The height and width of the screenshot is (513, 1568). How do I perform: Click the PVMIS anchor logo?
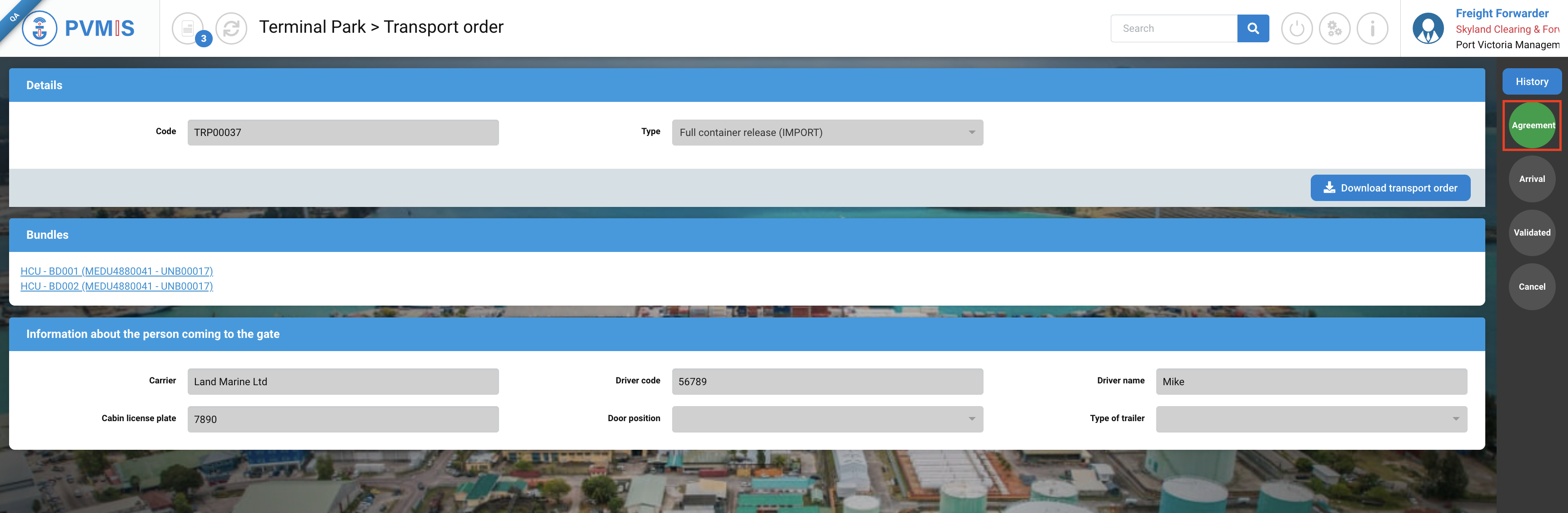click(x=40, y=28)
